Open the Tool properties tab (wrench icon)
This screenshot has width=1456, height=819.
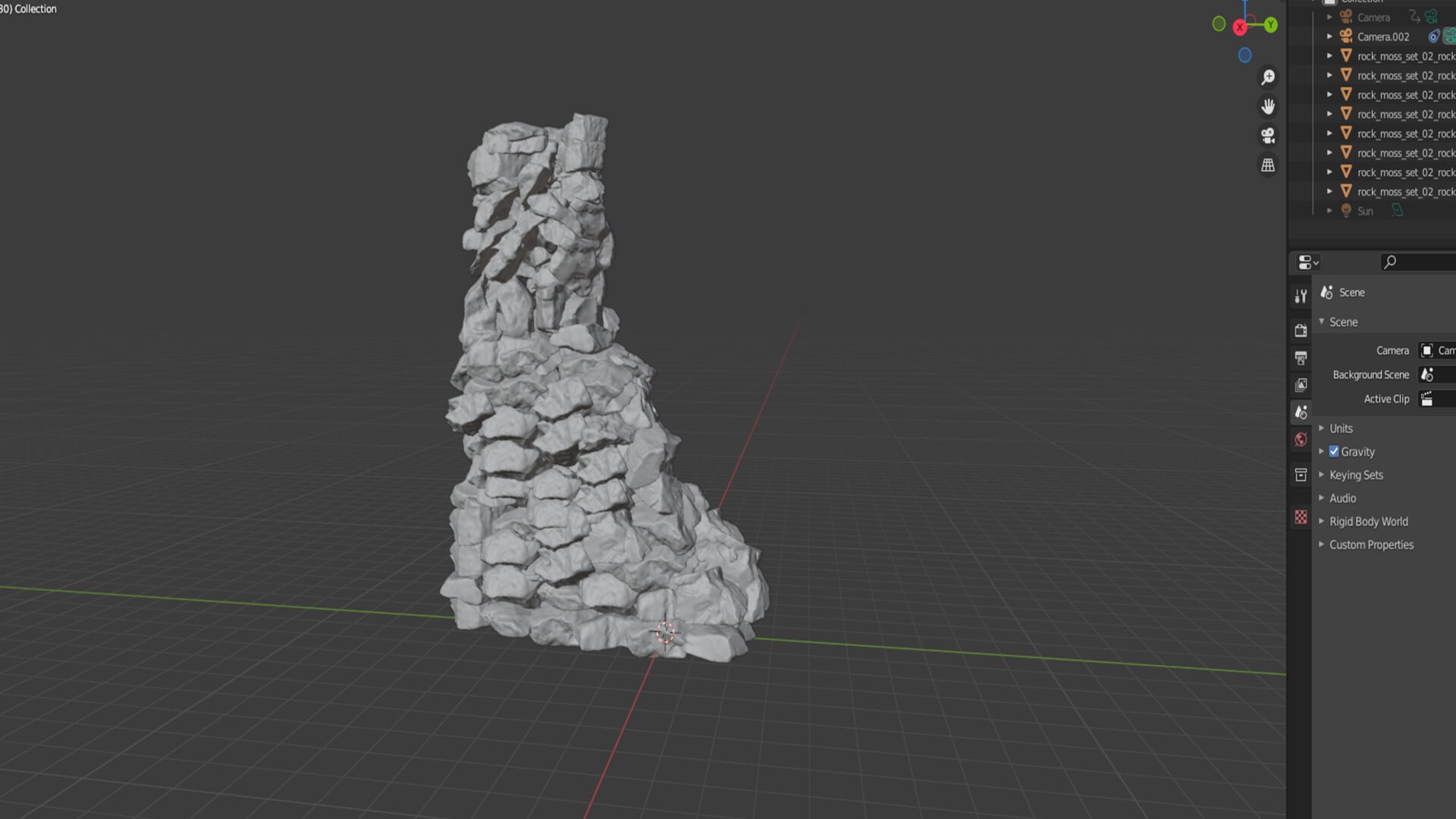(1301, 296)
